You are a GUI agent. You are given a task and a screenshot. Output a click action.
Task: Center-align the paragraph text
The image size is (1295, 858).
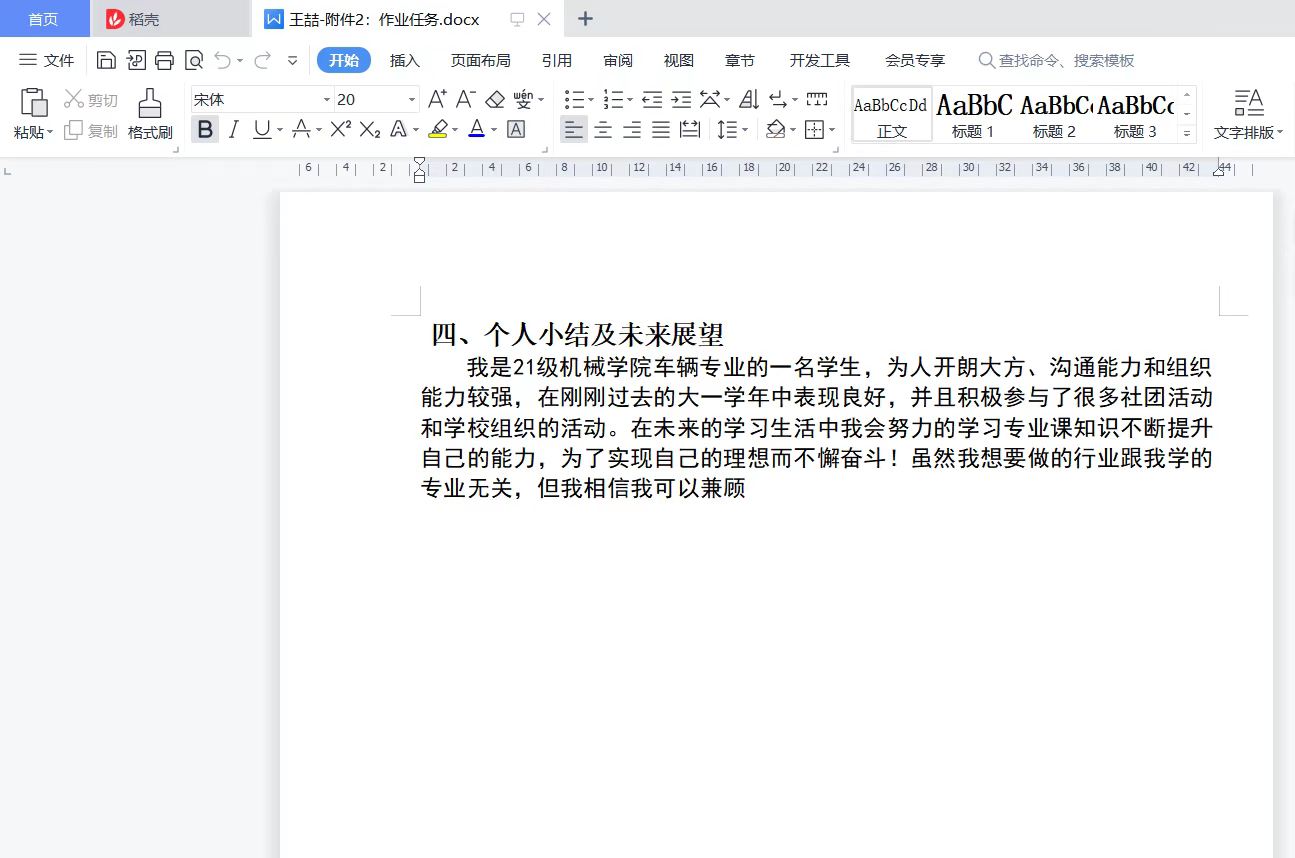click(603, 129)
